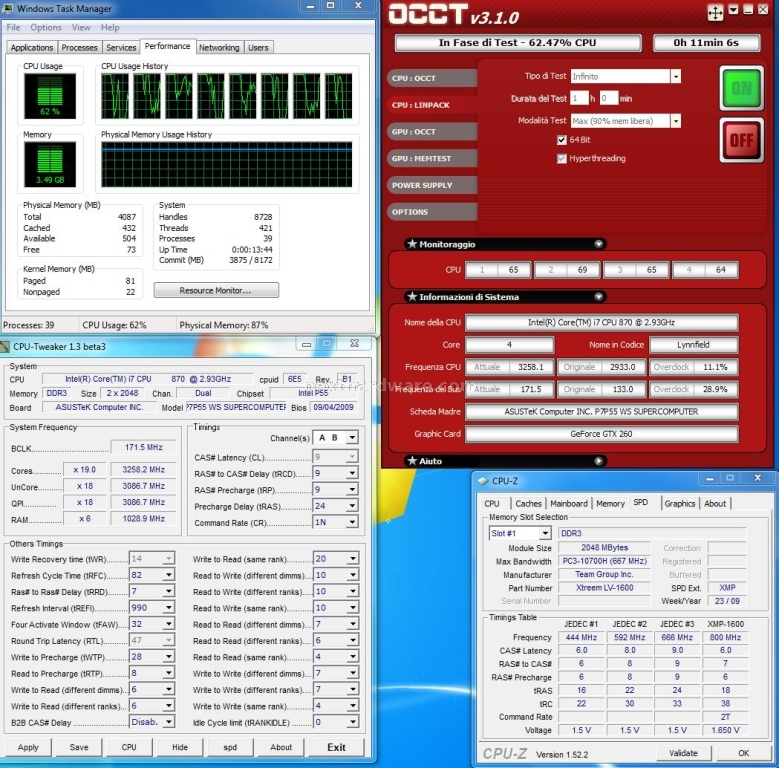Image resolution: width=779 pixels, height=768 pixels.
Task: Open the RAS# Precharge (tRP) dropdown
Action: [352, 490]
